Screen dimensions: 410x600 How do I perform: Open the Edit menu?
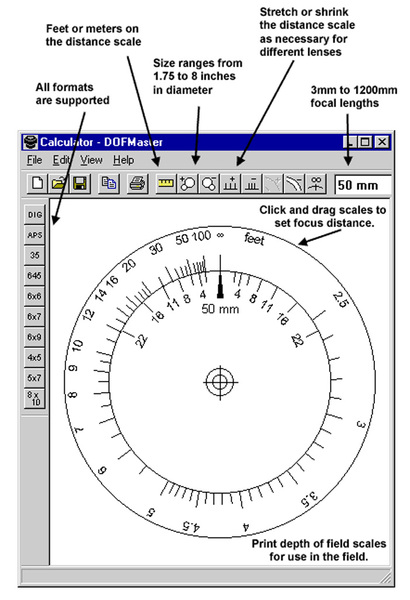coord(61,160)
